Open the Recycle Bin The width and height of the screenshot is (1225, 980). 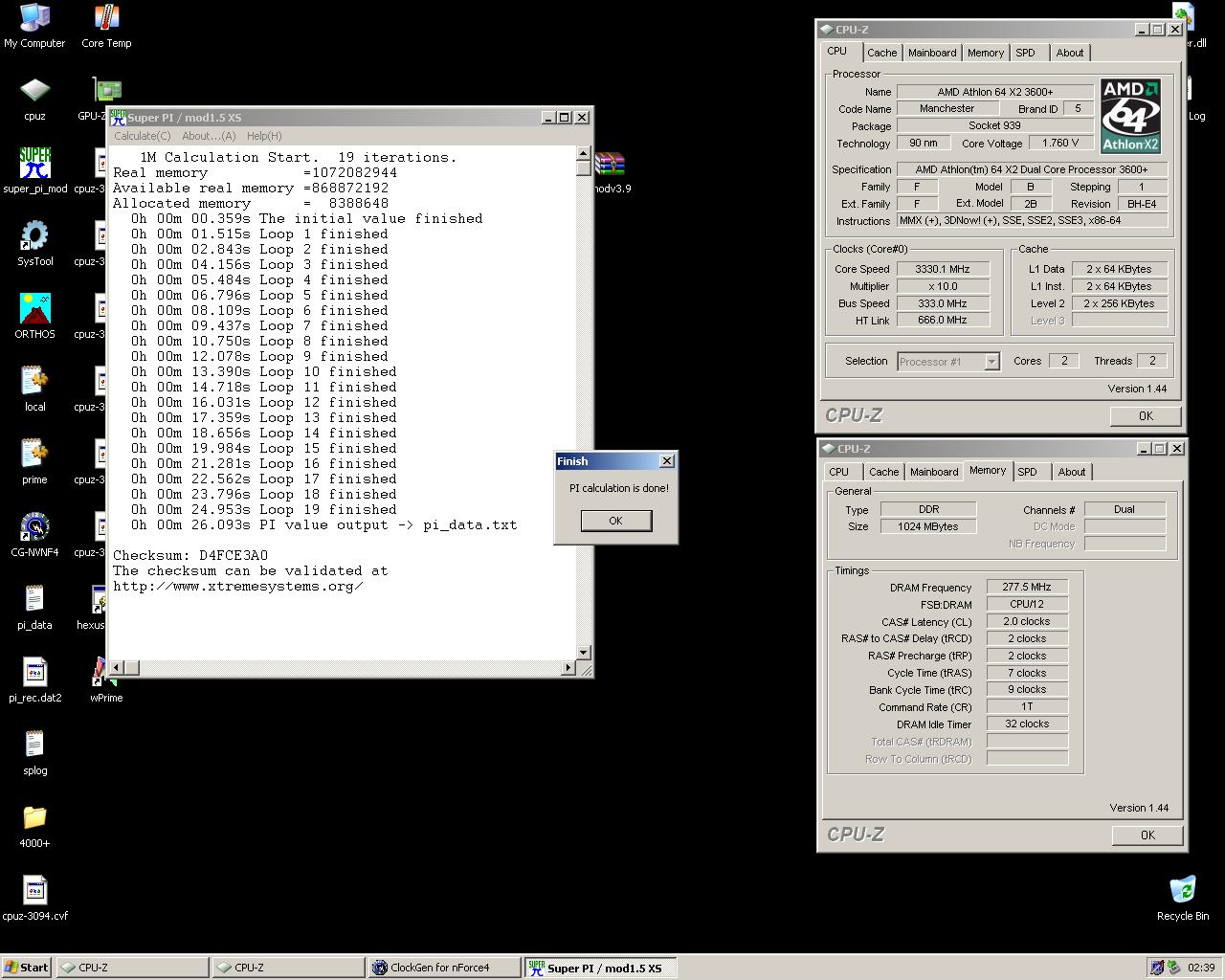[x=1183, y=899]
